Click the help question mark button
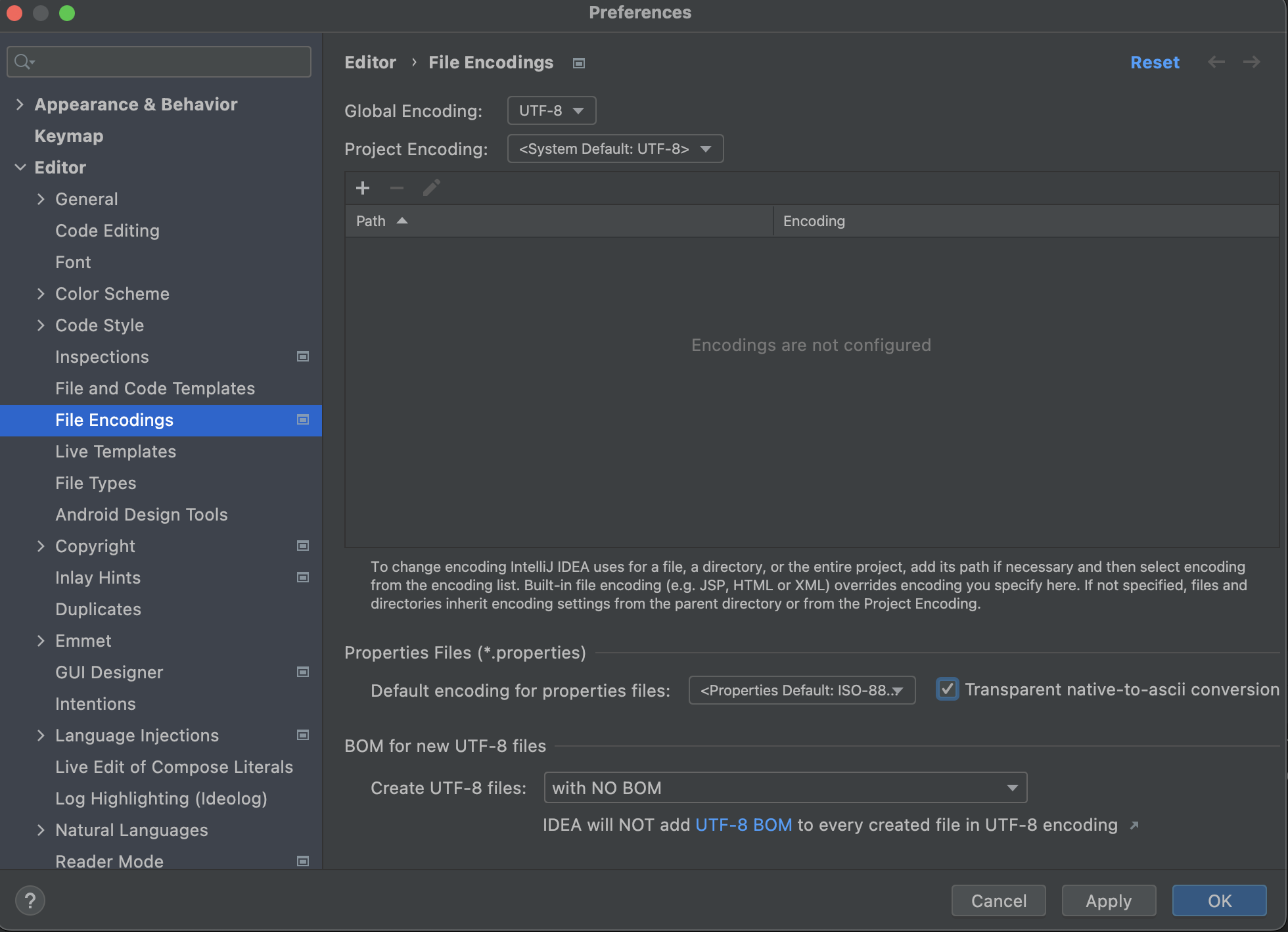The image size is (1288, 932). [30, 900]
